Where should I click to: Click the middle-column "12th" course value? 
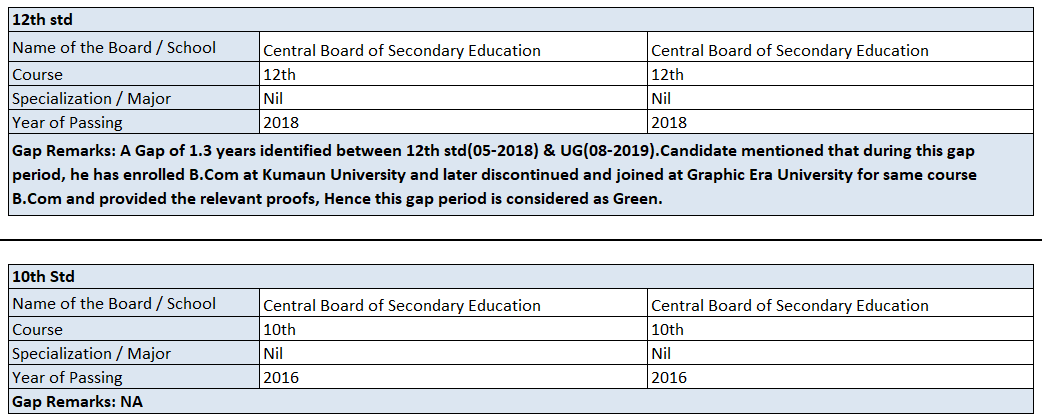coord(279,74)
